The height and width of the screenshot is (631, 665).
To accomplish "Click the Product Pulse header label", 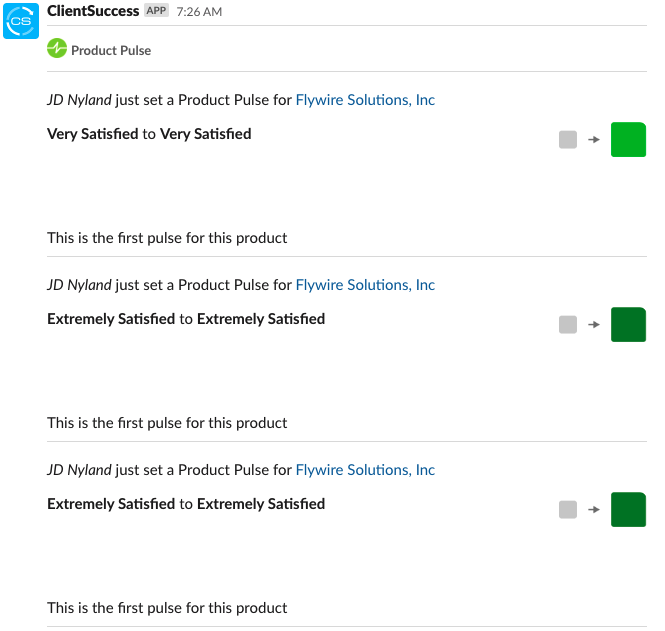I will pos(111,50).
